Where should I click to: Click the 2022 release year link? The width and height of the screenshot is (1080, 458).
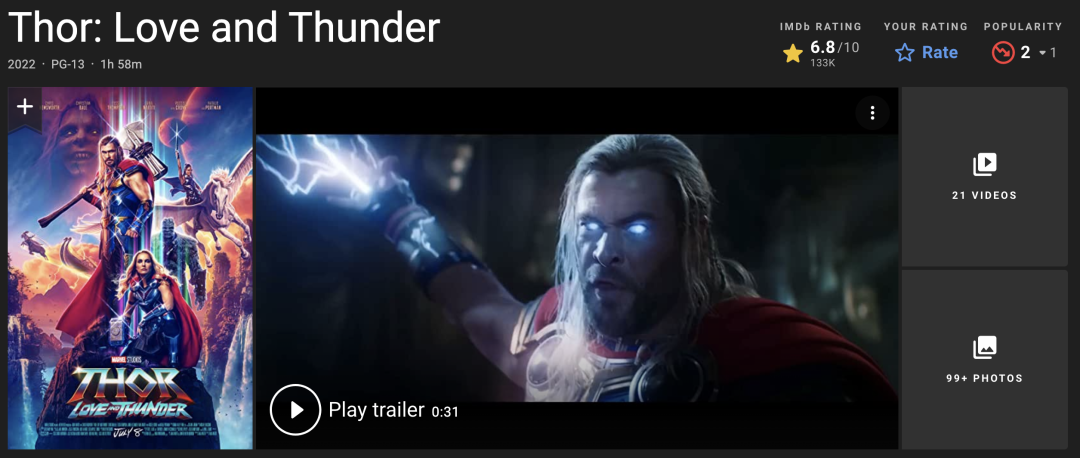tap(21, 65)
